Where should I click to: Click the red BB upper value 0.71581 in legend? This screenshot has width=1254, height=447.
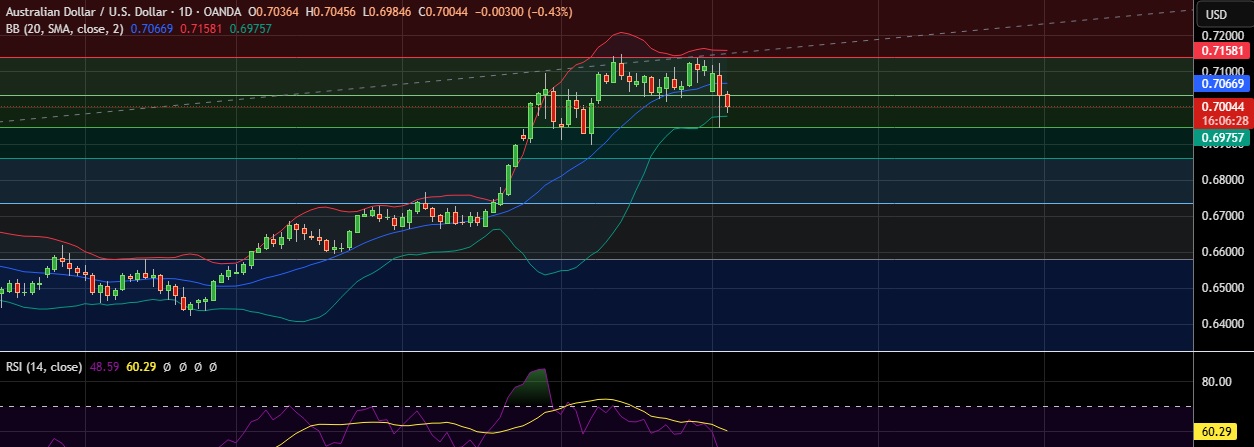click(203, 29)
